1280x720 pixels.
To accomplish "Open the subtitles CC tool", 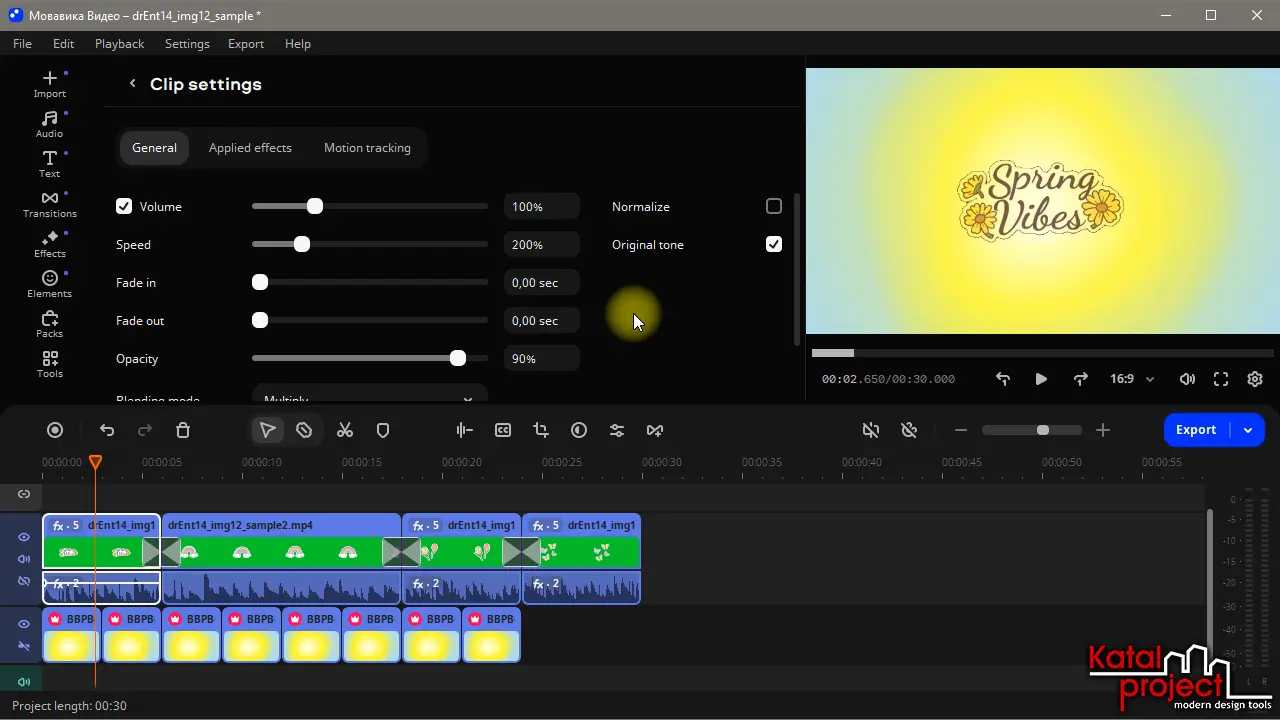I will click(x=503, y=430).
